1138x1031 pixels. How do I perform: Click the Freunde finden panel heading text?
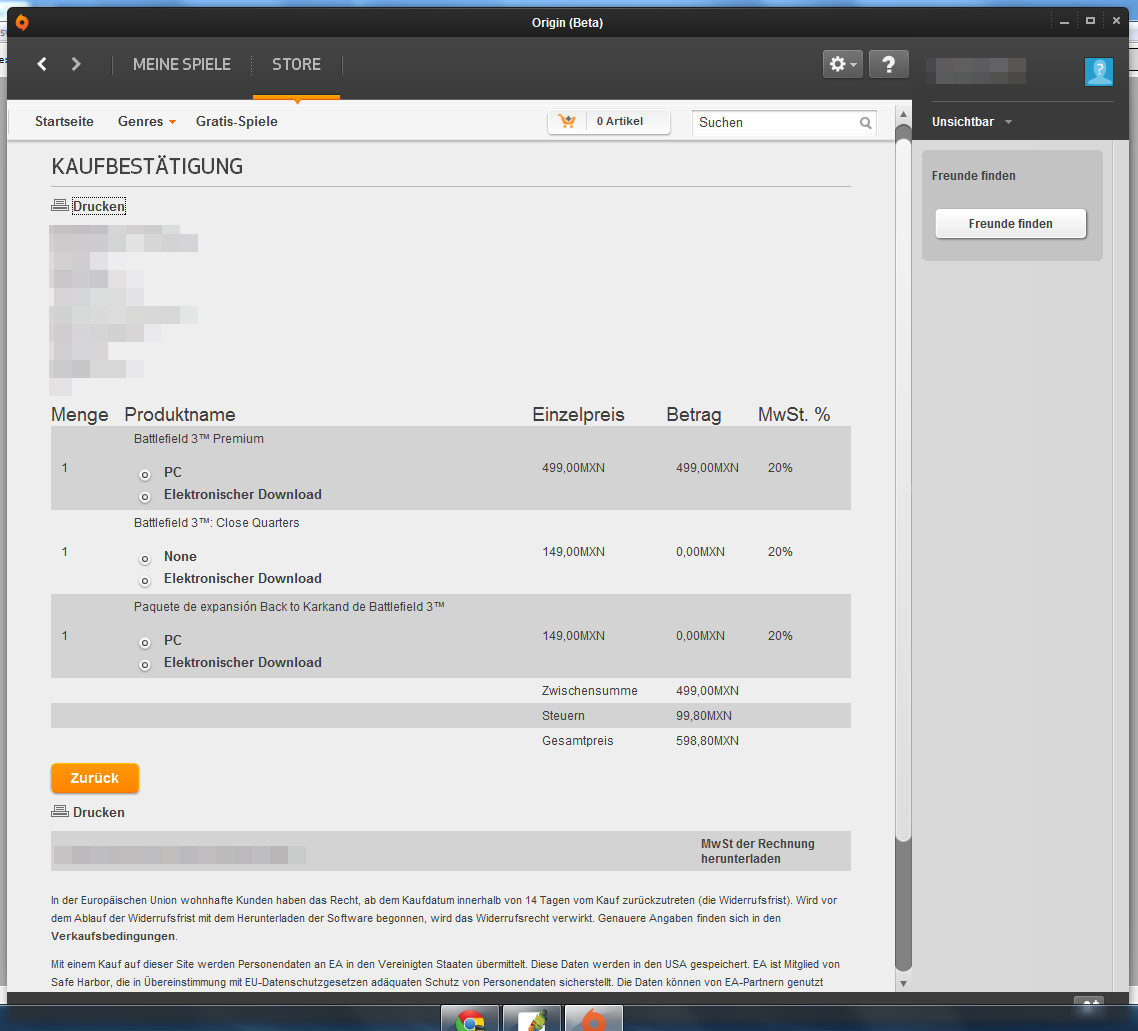(x=973, y=176)
